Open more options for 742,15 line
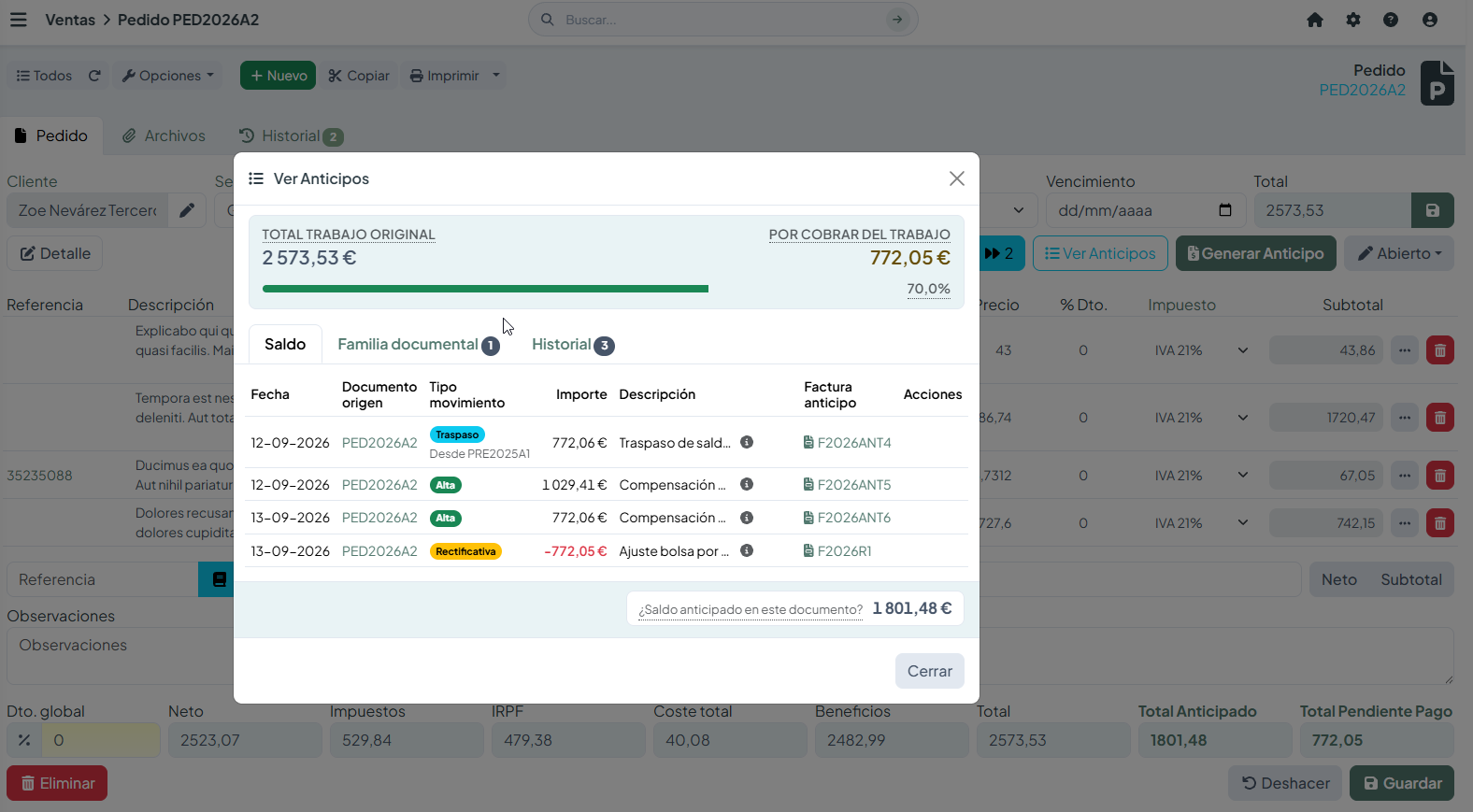 [1405, 523]
